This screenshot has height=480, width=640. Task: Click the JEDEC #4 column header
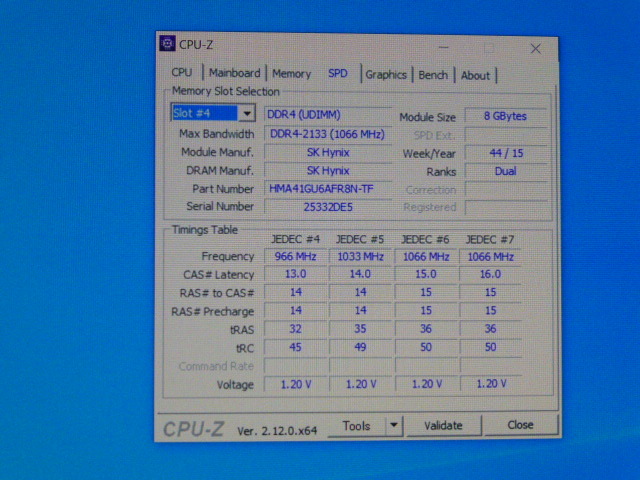click(296, 239)
